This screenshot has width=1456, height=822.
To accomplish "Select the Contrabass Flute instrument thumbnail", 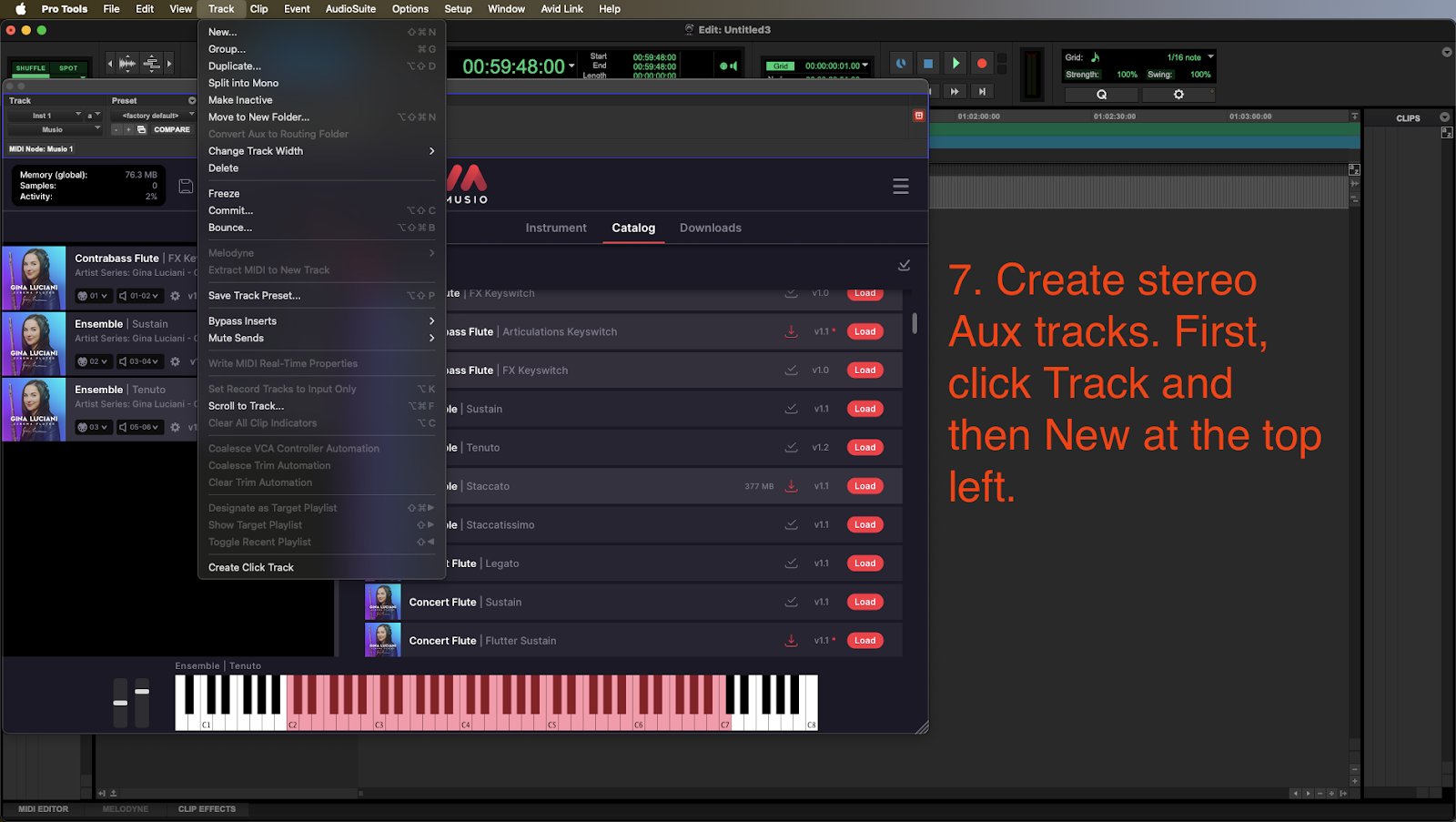I will click(x=34, y=279).
